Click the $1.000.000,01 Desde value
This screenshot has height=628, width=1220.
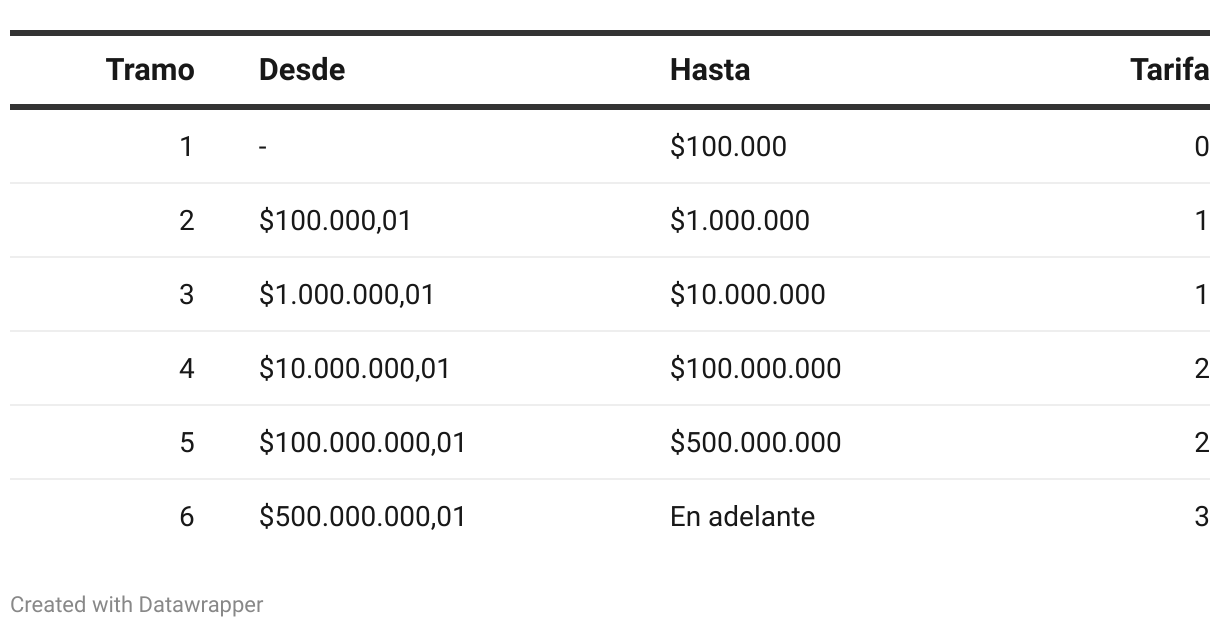347,295
